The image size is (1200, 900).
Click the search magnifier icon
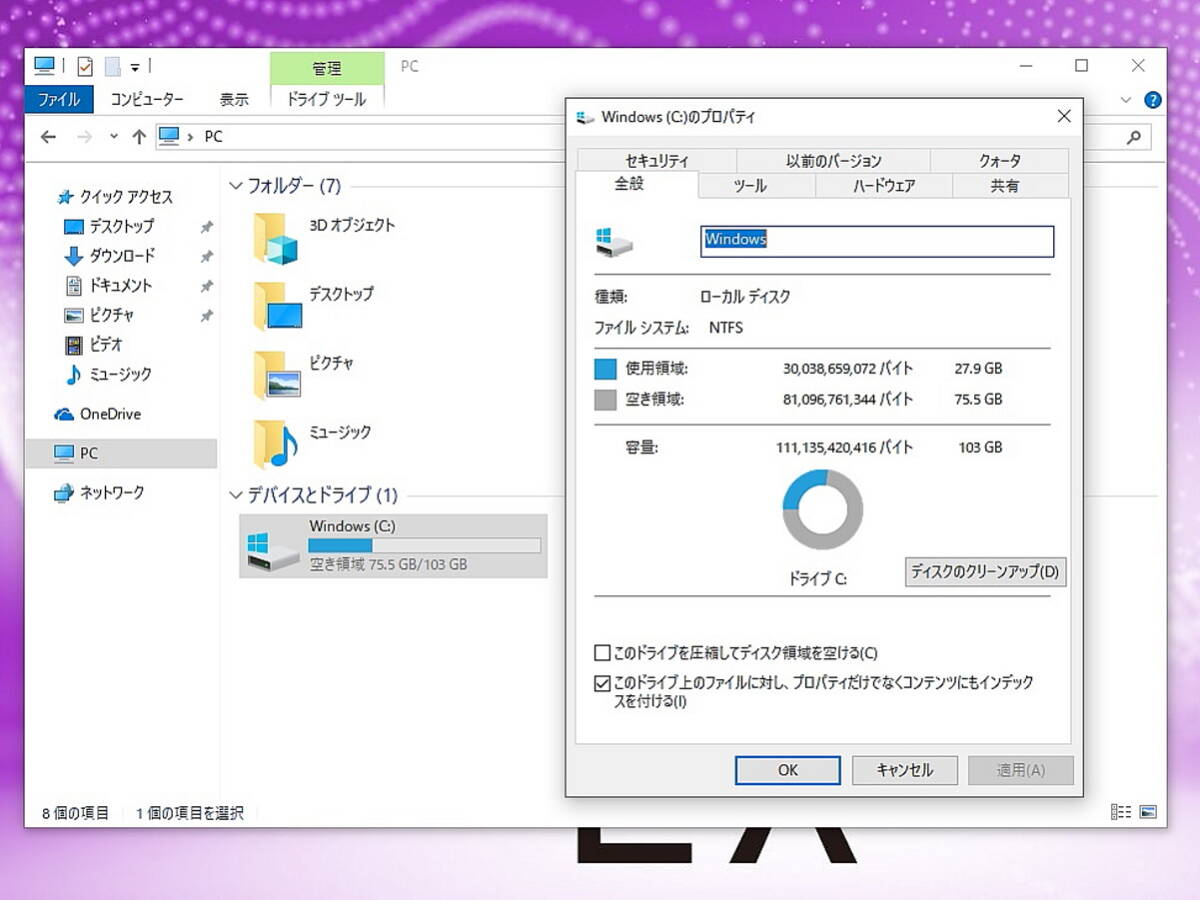1133,137
